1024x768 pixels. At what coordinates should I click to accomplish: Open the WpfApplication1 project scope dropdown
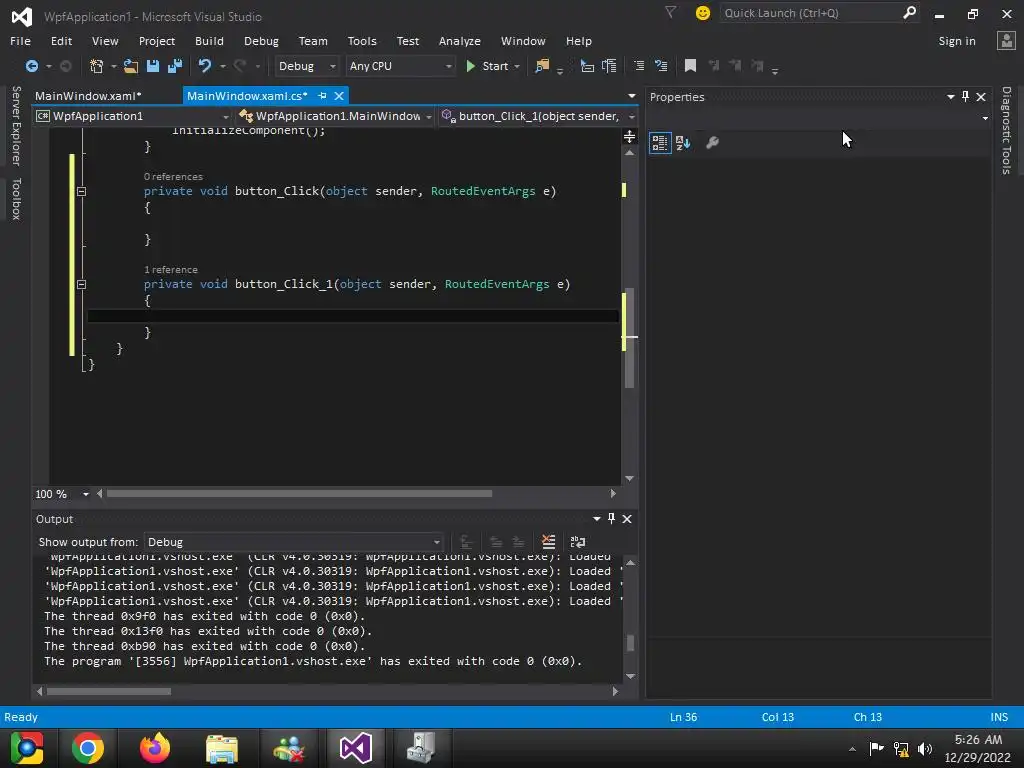coord(133,116)
